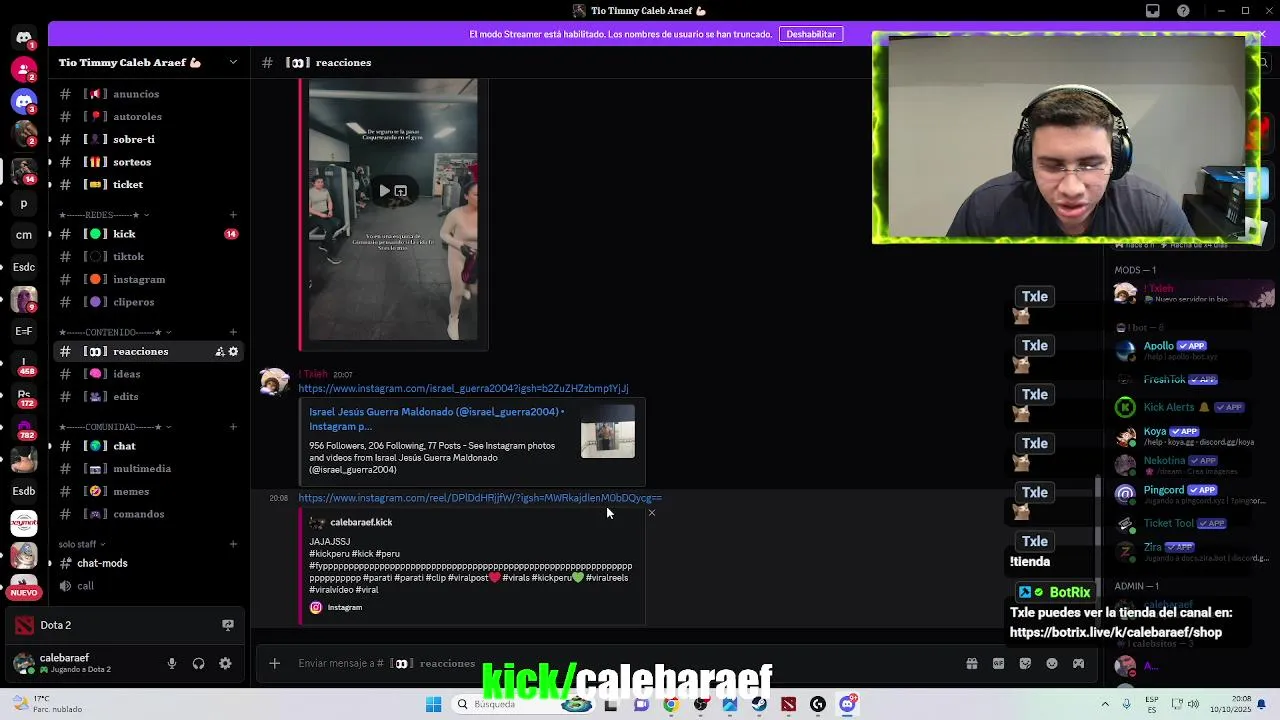Open the ideas channel

coord(149,374)
